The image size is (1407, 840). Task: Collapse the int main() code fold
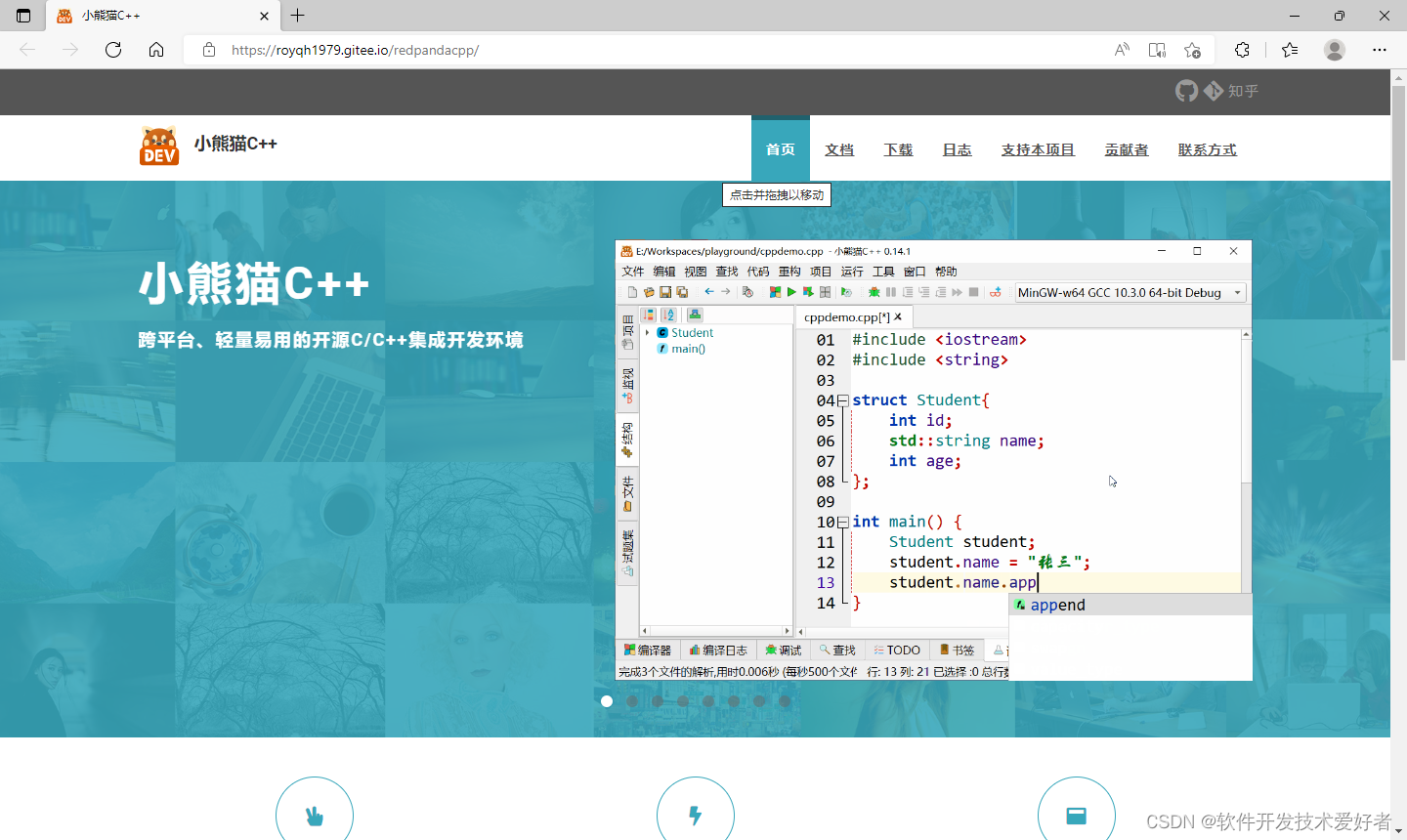click(x=842, y=523)
